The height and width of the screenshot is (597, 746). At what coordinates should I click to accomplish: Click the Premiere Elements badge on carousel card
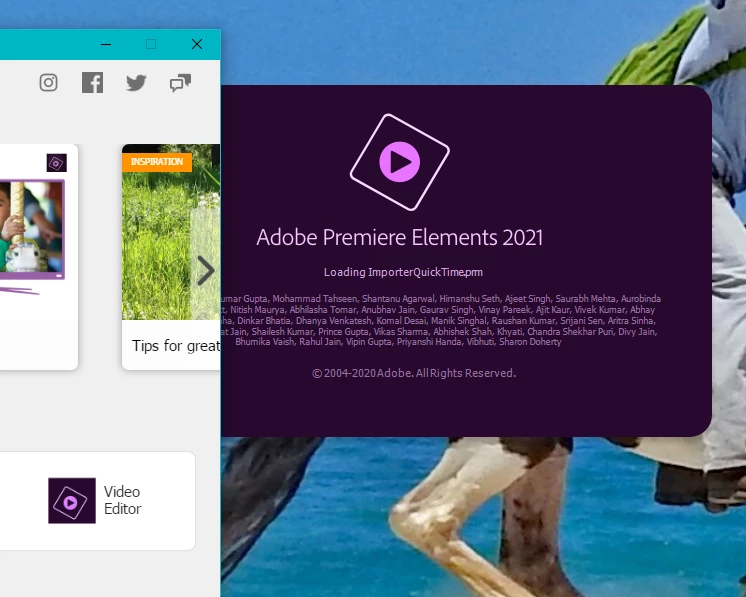pyautogui.click(x=57, y=163)
